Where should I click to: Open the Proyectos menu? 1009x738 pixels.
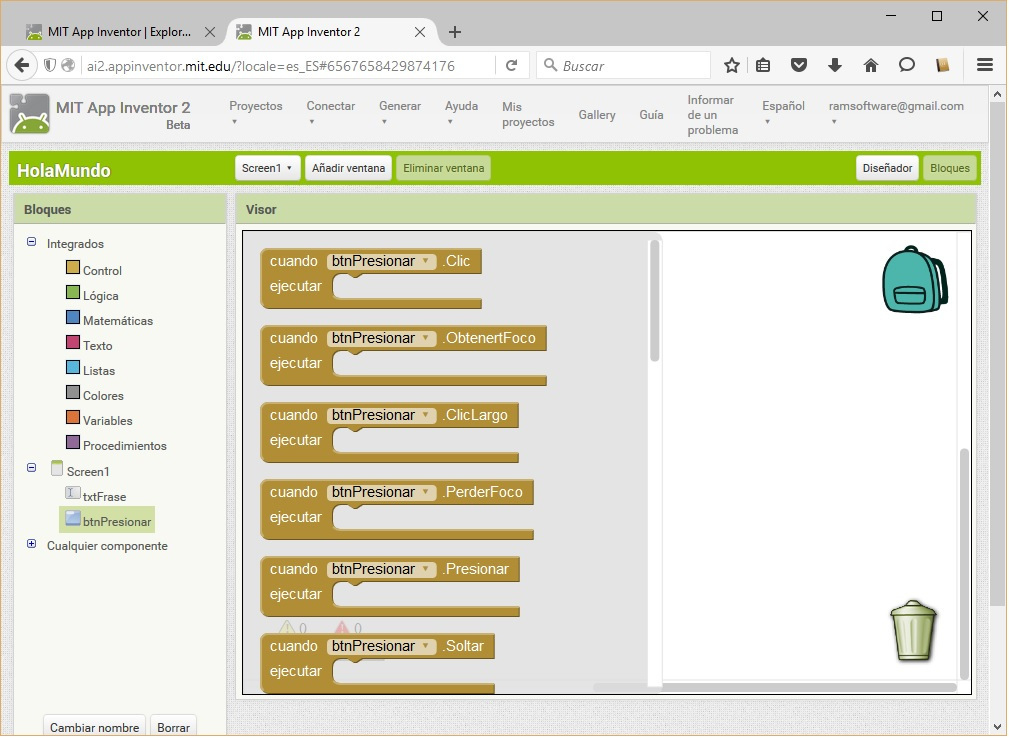(256, 112)
